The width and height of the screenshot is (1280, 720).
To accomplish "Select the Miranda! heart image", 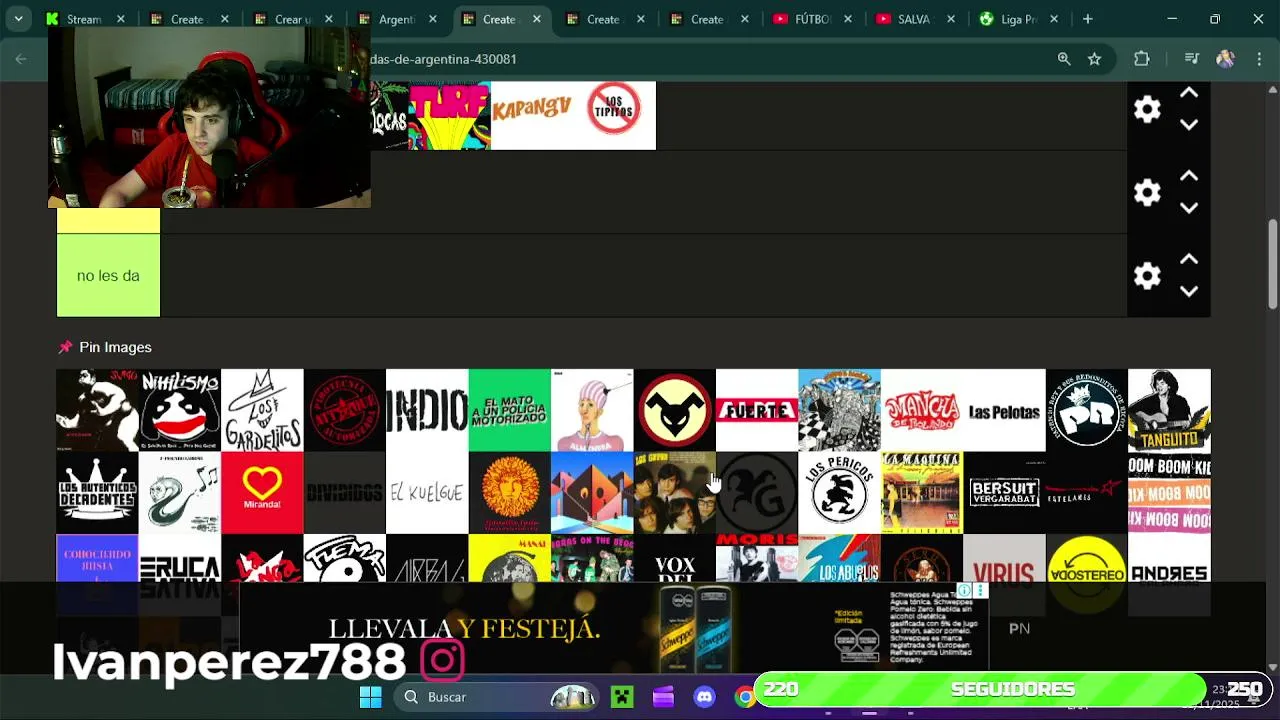I will (x=262, y=492).
